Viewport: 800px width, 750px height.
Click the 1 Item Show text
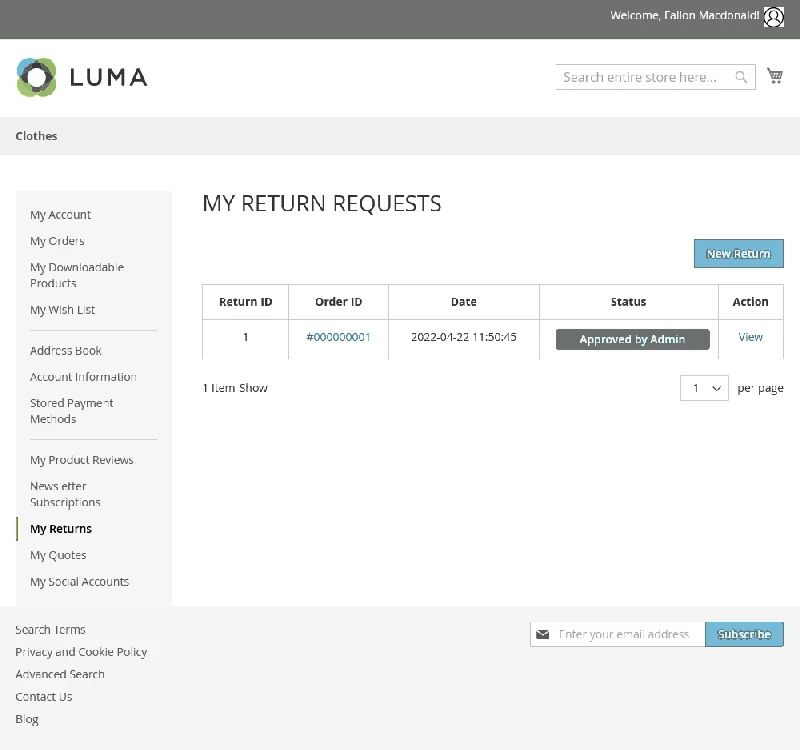click(x=235, y=388)
